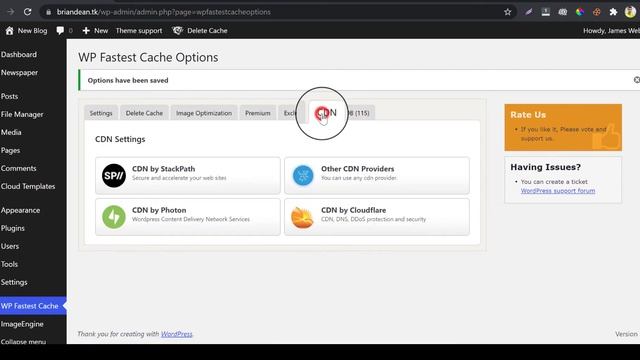Click the Photon green lightning icon
Screen dimensions: 640x360
tap(113, 217)
